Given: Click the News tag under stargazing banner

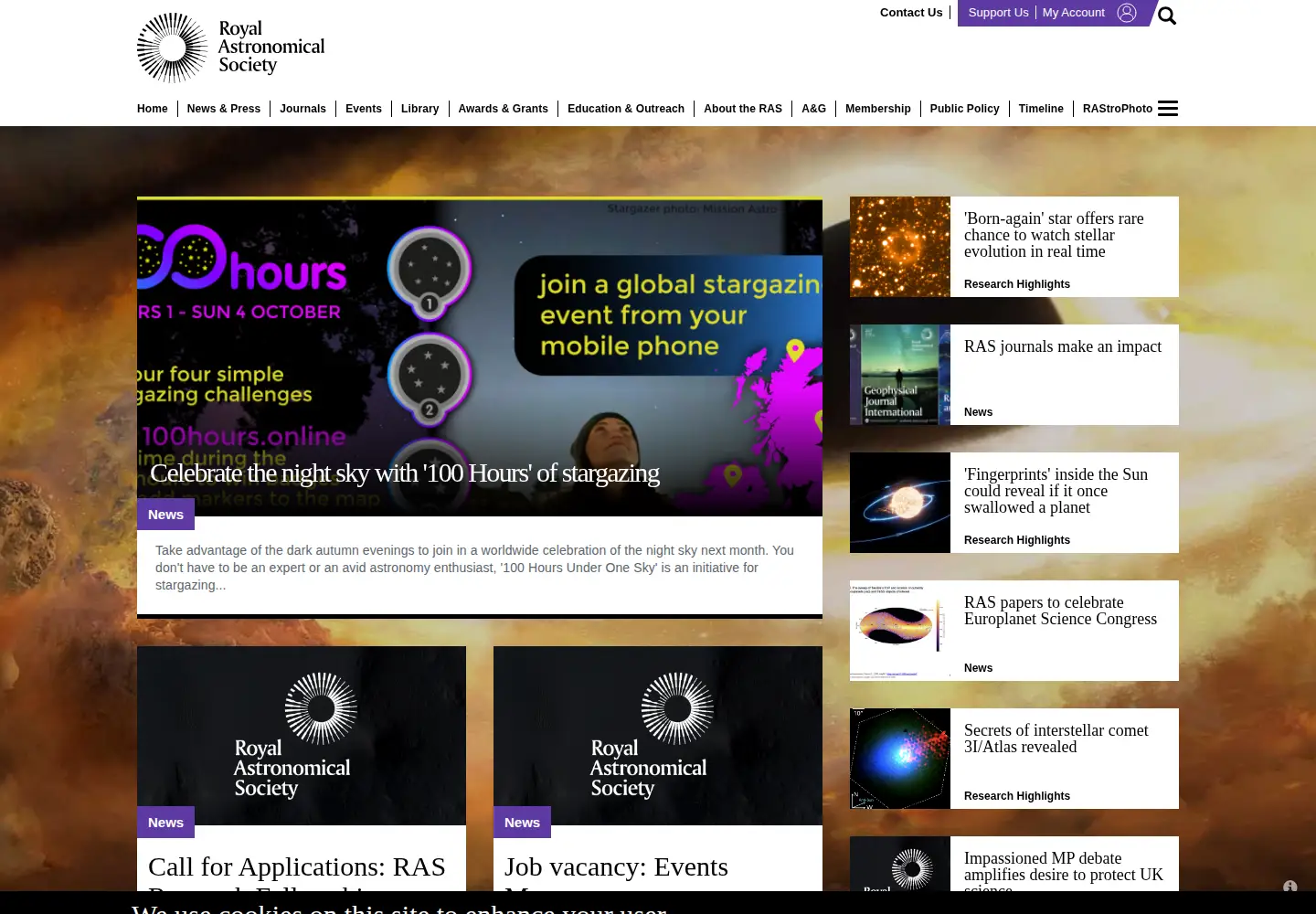Looking at the screenshot, I should pyautogui.click(x=165, y=515).
